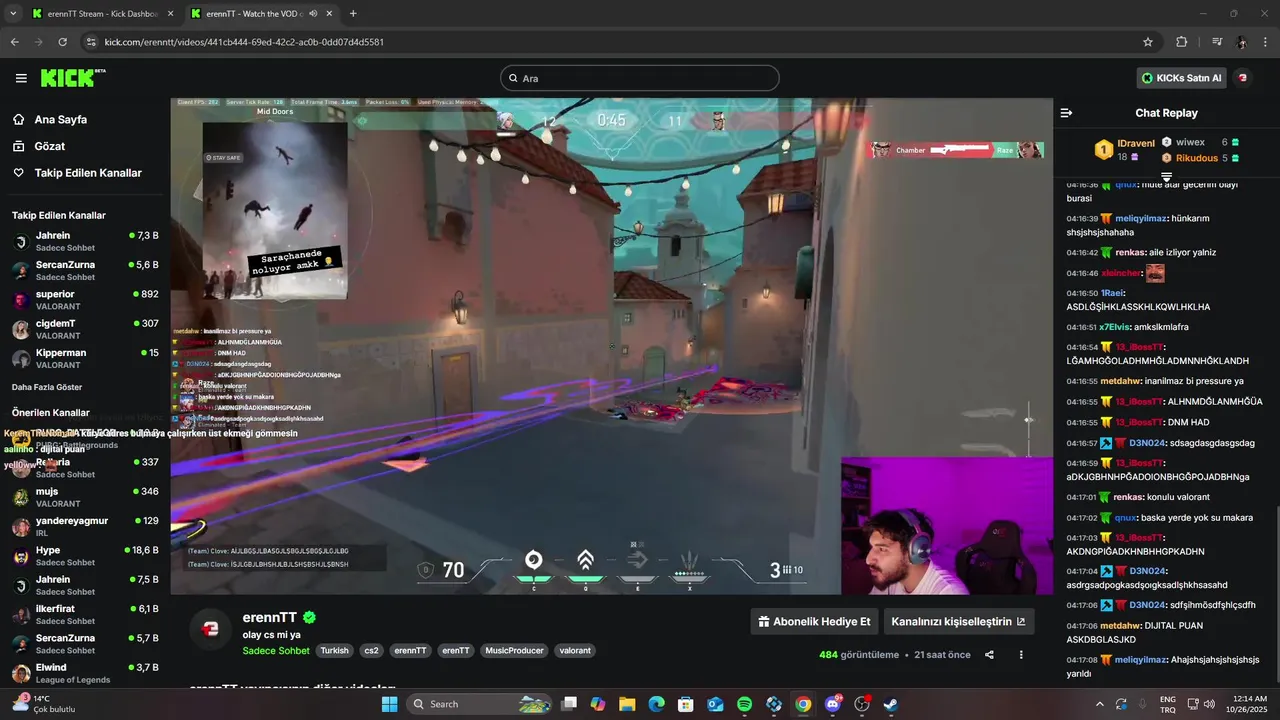Viewport: 1280px width, 720px height.
Task: Click chat username x7Elvis
Action: click(x=1117, y=327)
